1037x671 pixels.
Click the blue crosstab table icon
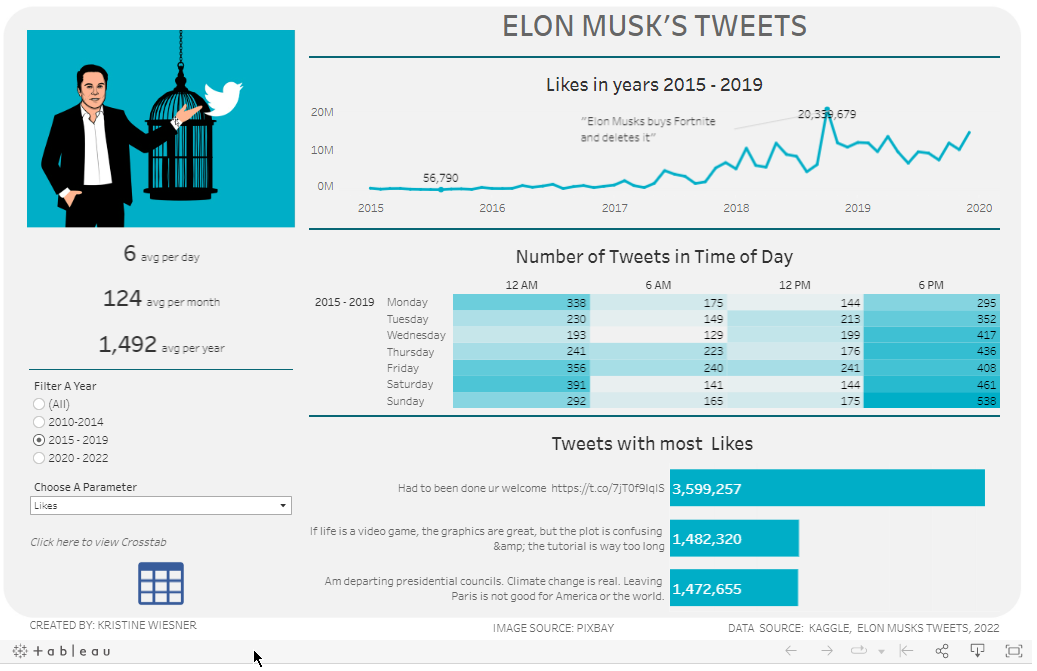pos(160,583)
